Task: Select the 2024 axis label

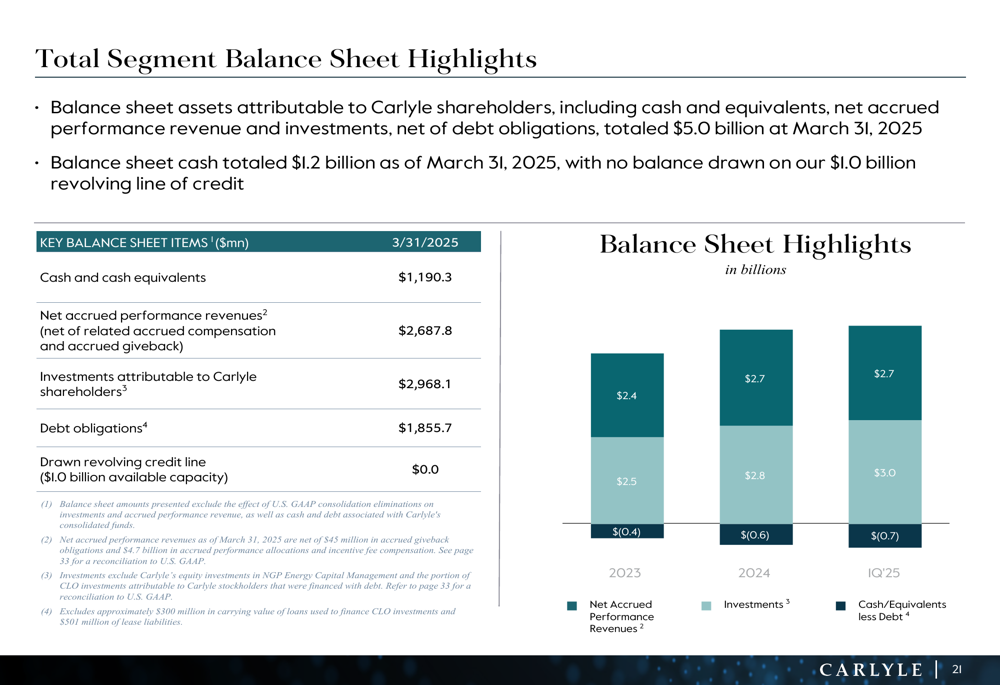Action: pyautogui.click(x=754, y=573)
